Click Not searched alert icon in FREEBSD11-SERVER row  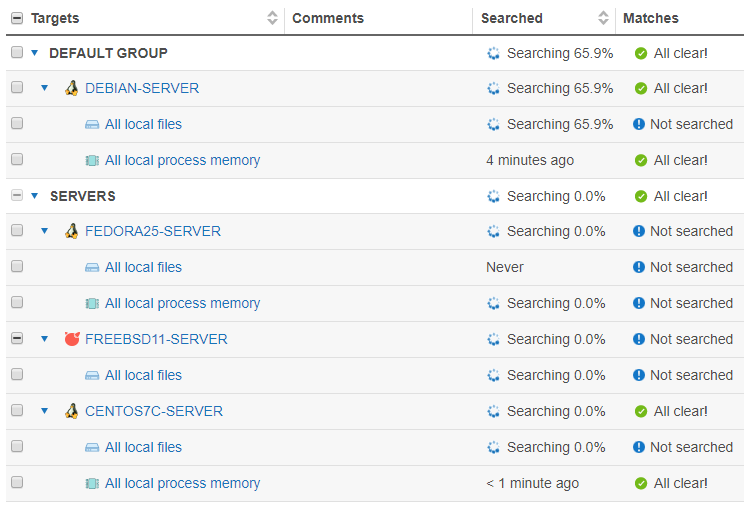pyautogui.click(x=639, y=339)
